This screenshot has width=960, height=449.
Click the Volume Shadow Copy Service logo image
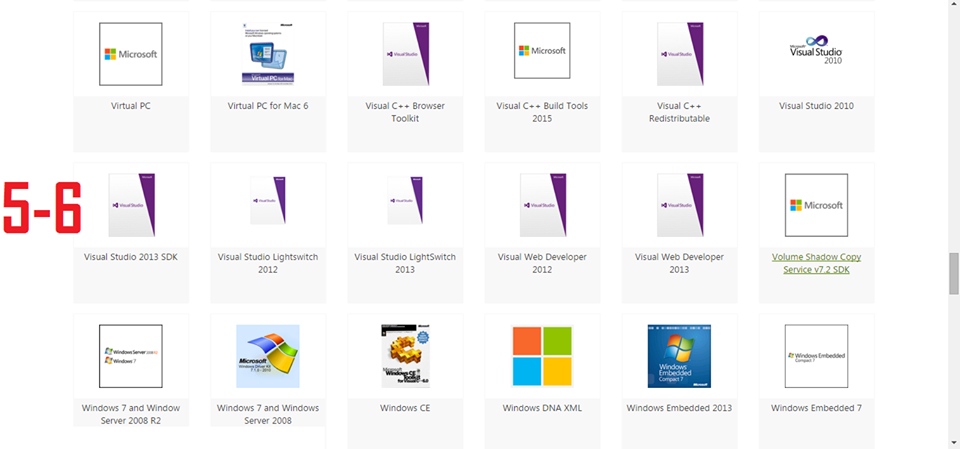817,205
